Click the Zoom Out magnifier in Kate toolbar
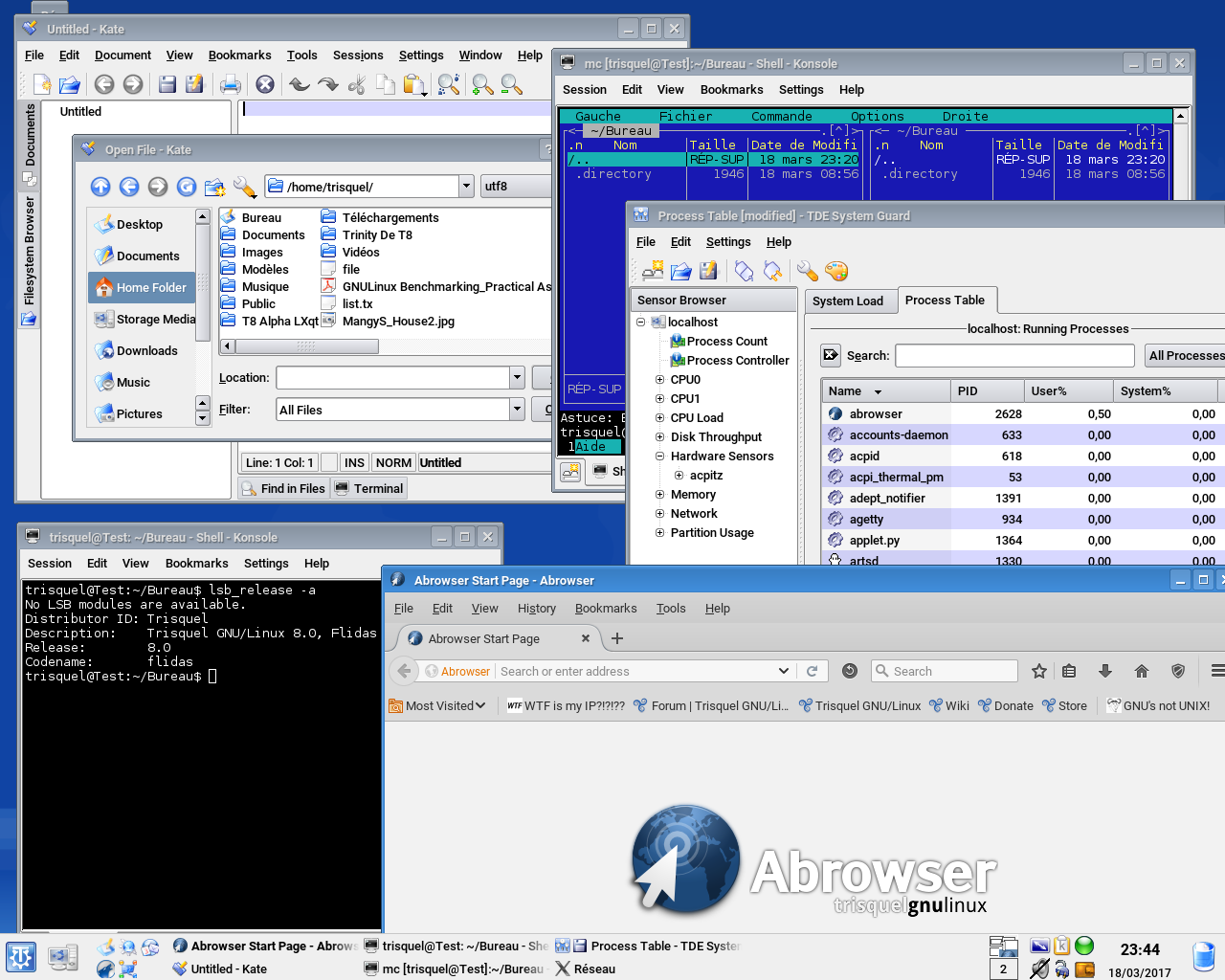This screenshot has height=980, width=1225. (512, 84)
